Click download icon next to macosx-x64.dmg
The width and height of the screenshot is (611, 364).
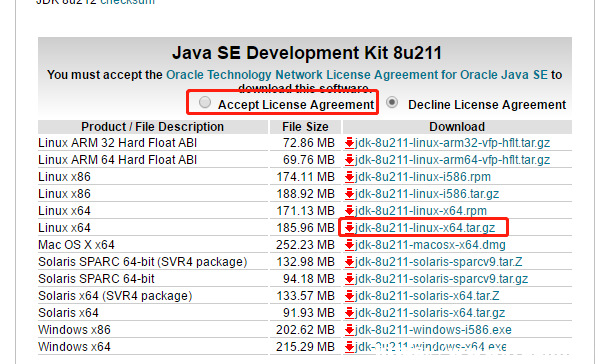pyautogui.click(x=350, y=245)
